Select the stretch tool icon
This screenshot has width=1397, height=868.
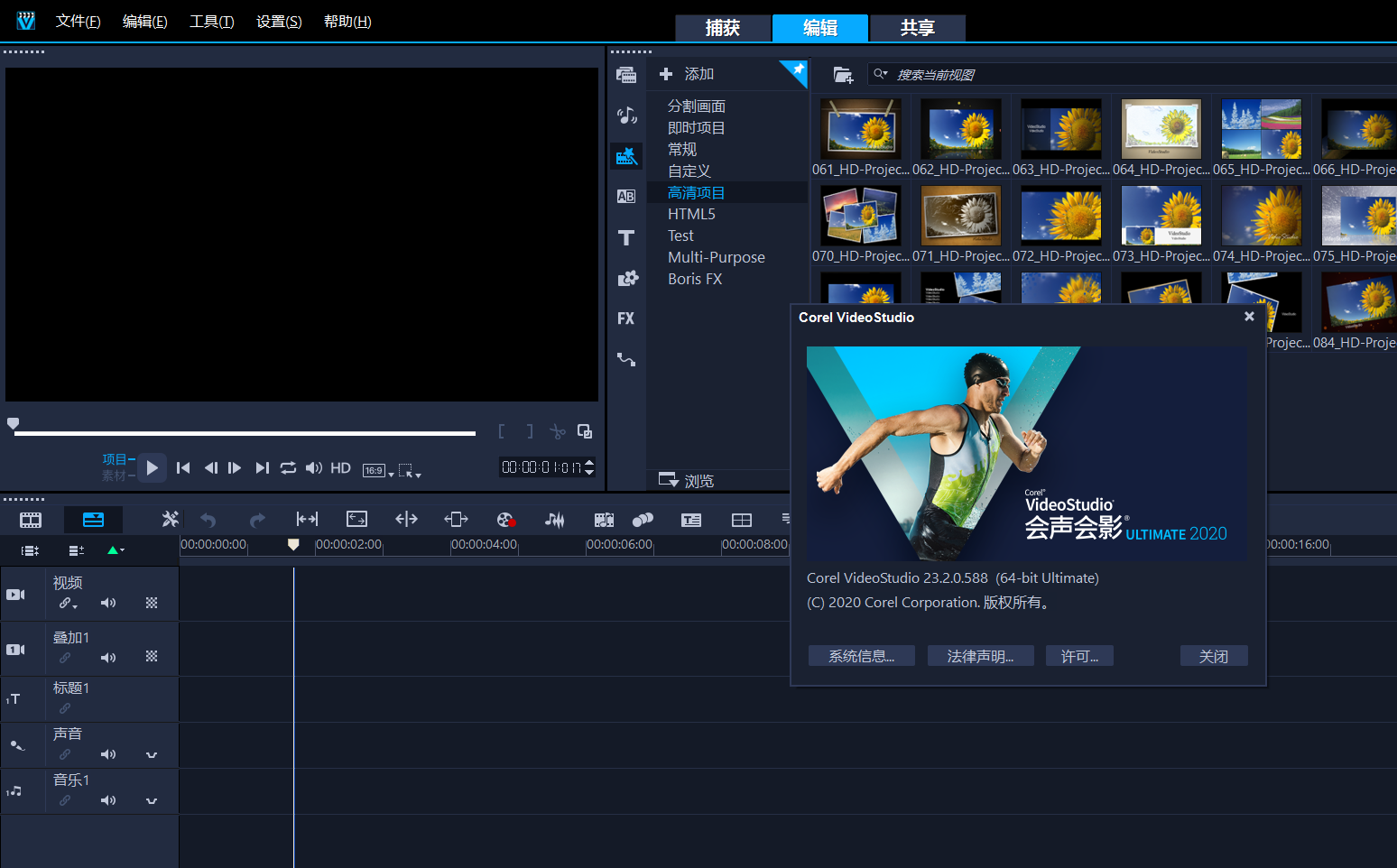[356, 519]
